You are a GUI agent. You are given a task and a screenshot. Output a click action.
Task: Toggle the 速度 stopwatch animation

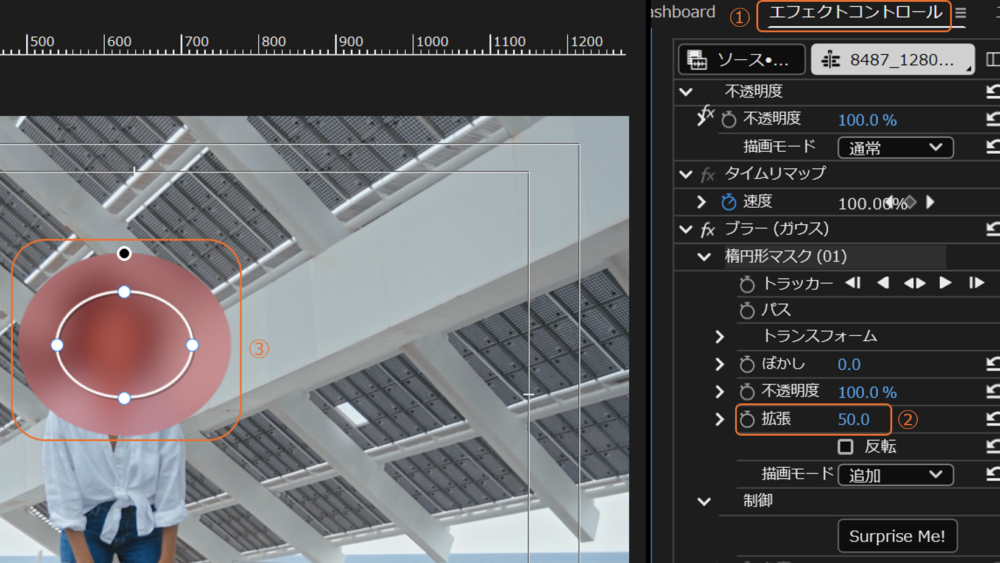pos(728,202)
